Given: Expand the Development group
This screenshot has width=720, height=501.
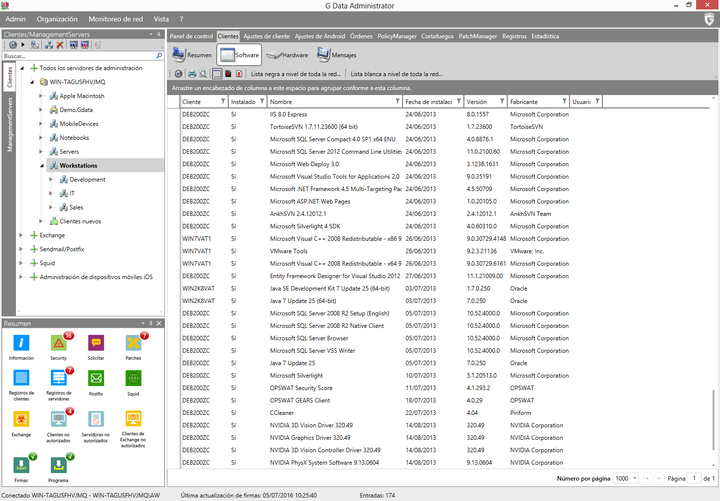Looking at the screenshot, I should click(51, 180).
